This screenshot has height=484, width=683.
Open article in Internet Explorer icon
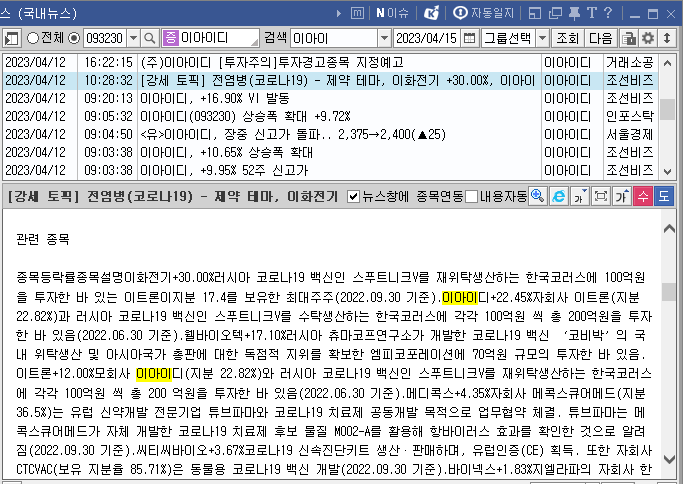(x=558, y=196)
